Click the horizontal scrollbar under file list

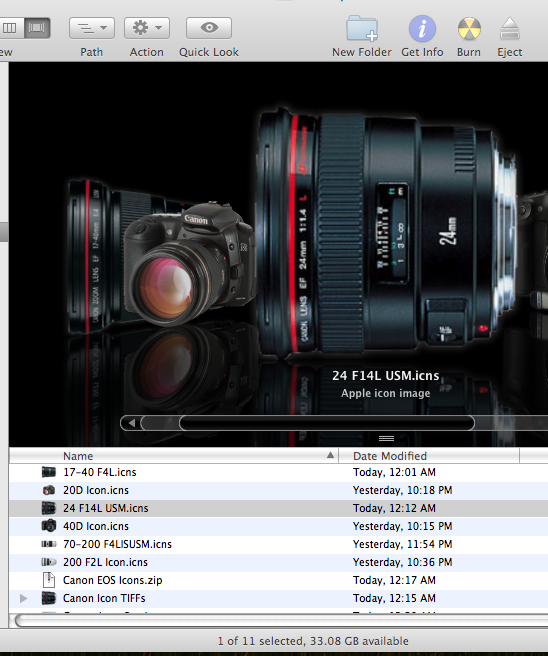click(281, 620)
